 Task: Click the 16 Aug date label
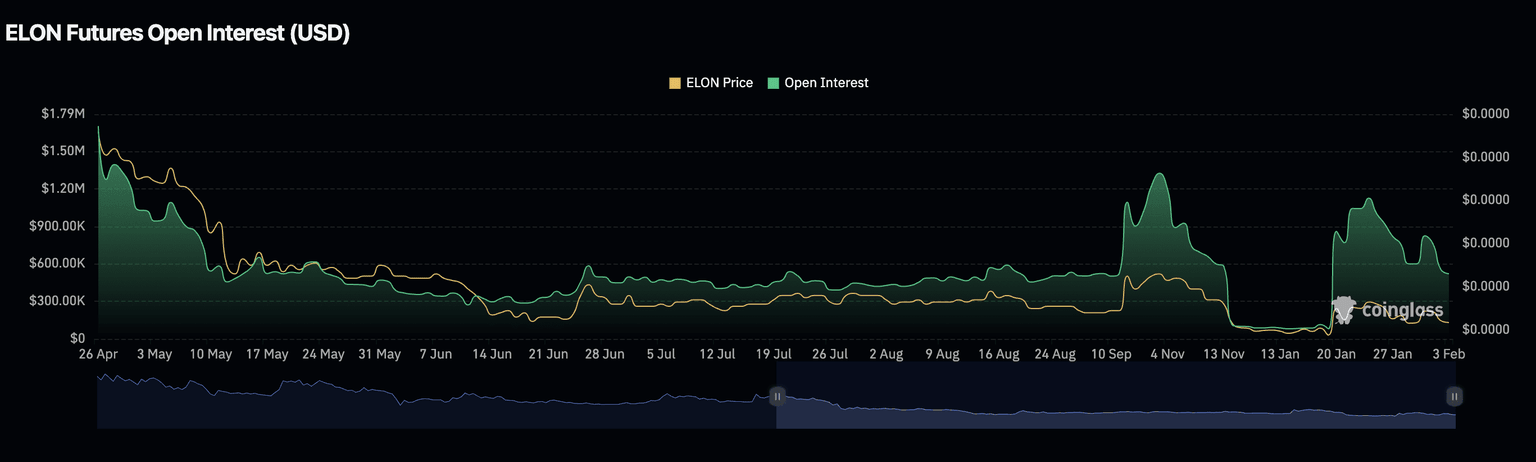point(998,354)
